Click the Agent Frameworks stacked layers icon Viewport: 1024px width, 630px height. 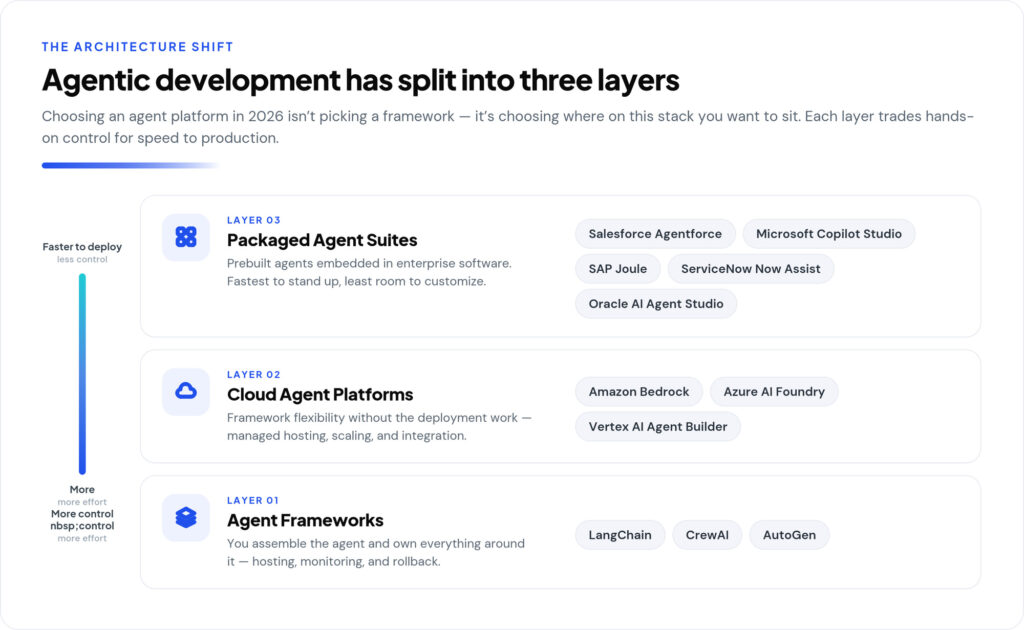click(186, 518)
